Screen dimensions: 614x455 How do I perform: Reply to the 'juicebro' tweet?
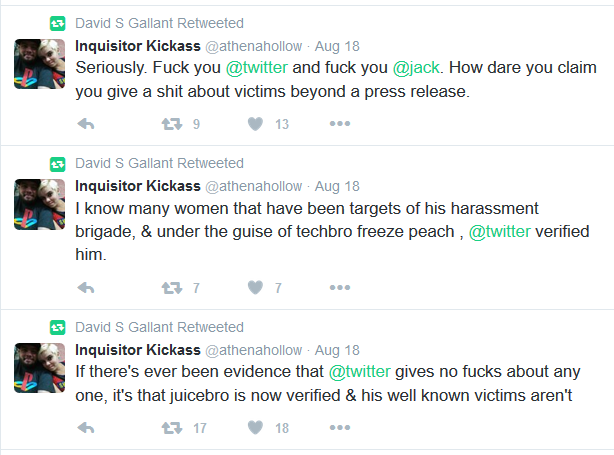(86, 428)
